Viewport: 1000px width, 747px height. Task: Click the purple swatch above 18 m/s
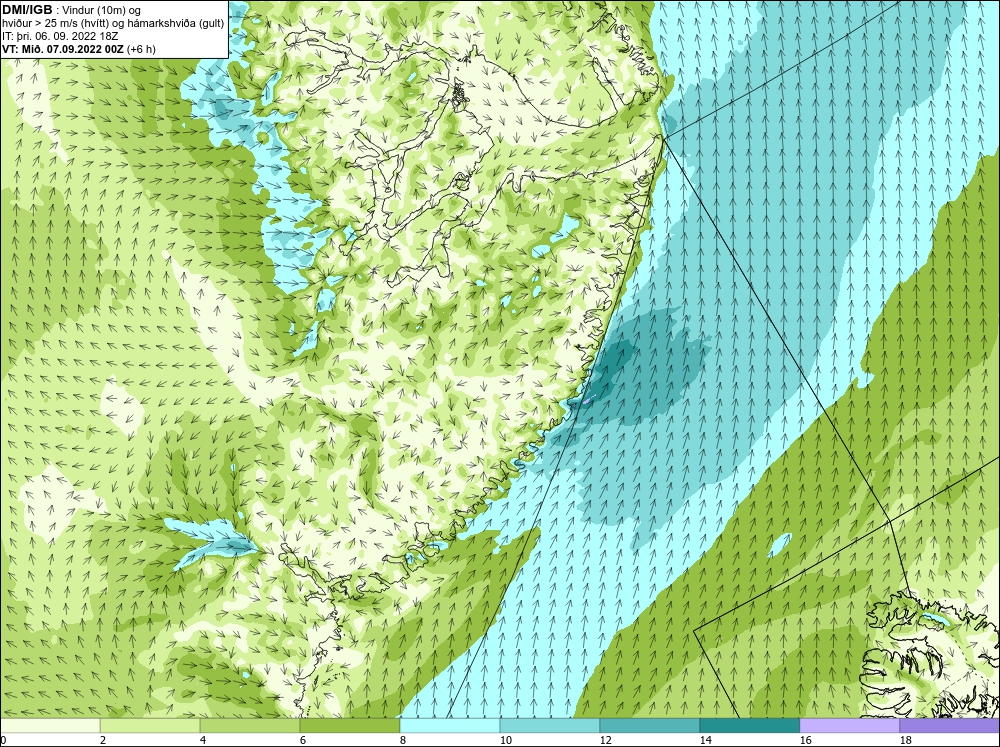point(950,726)
